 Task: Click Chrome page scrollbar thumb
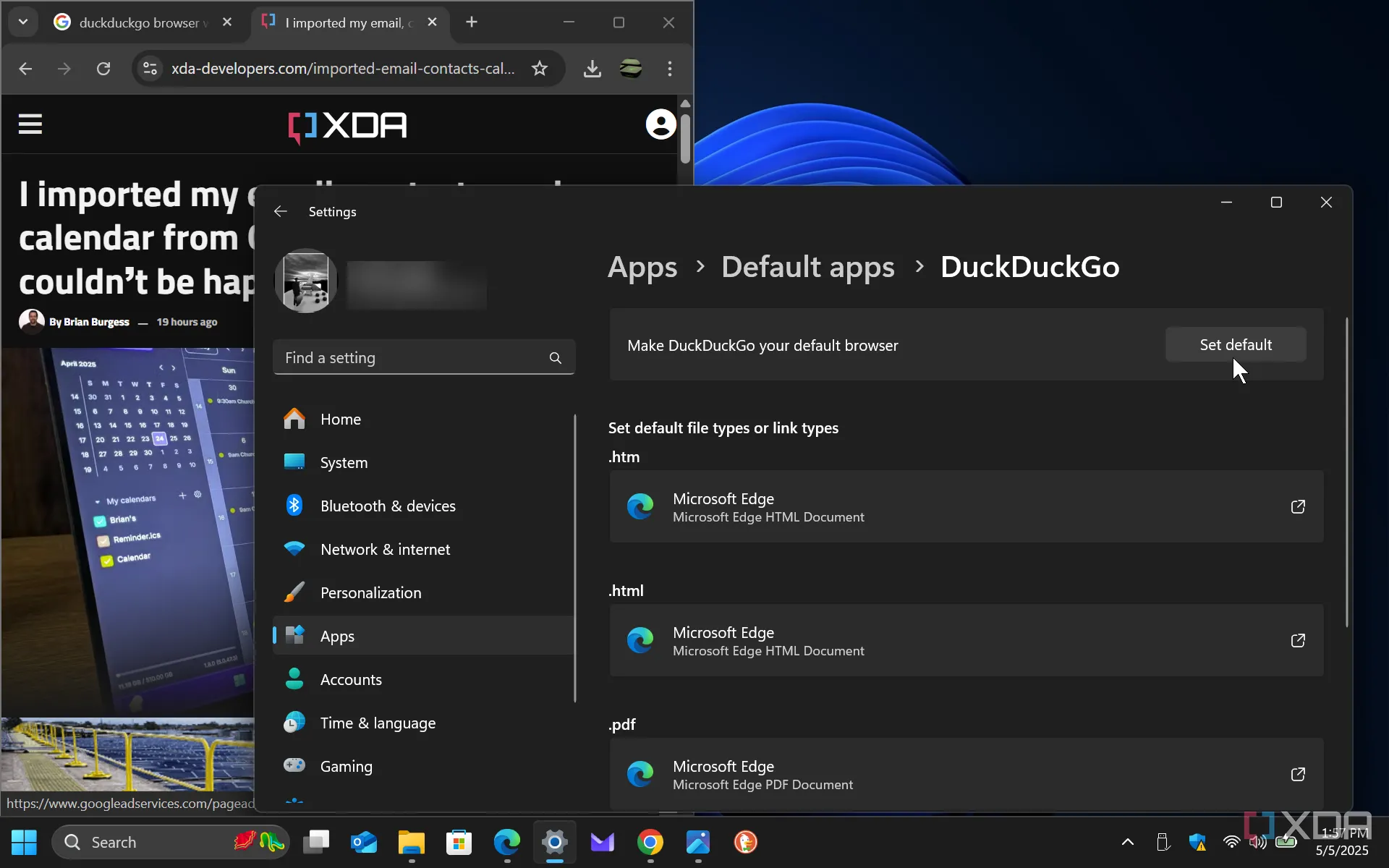(x=685, y=137)
